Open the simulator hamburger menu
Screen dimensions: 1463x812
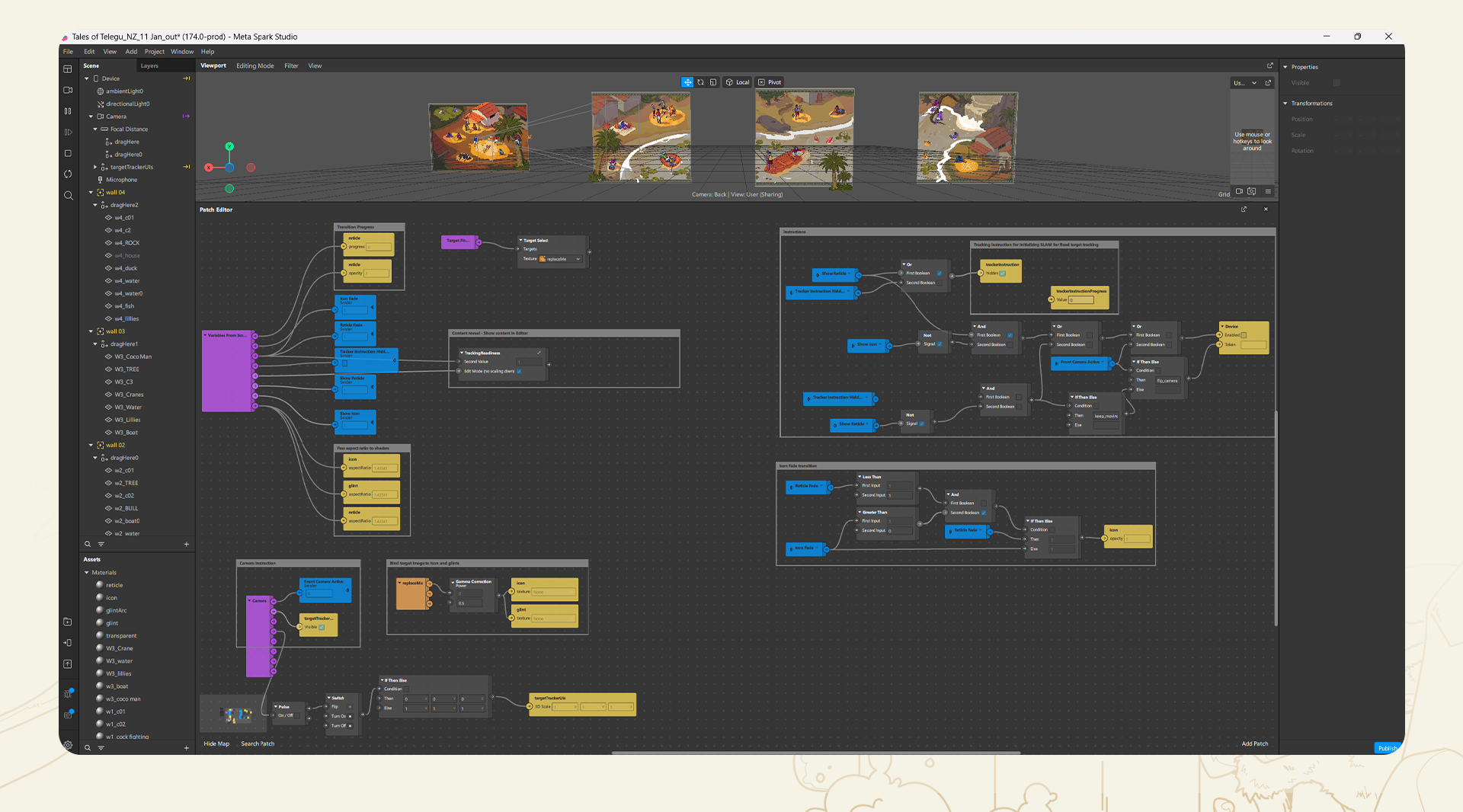(x=1268, y=191)
